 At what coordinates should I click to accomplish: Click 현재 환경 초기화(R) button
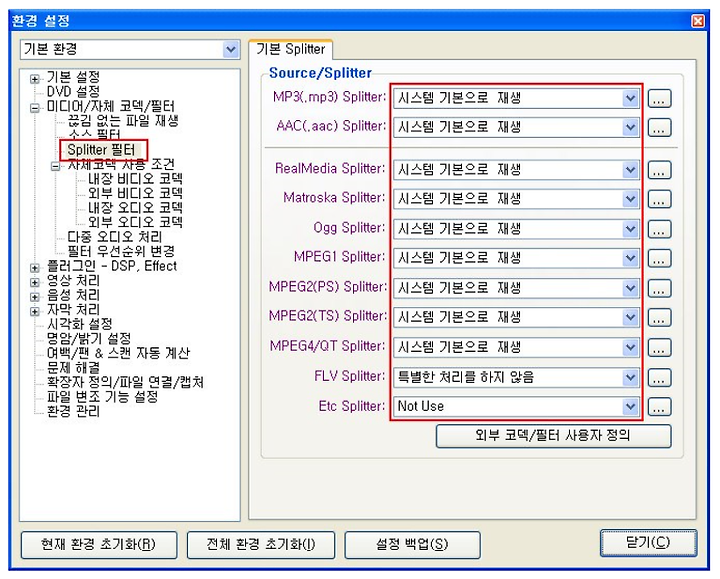click(x=99, y=545)
